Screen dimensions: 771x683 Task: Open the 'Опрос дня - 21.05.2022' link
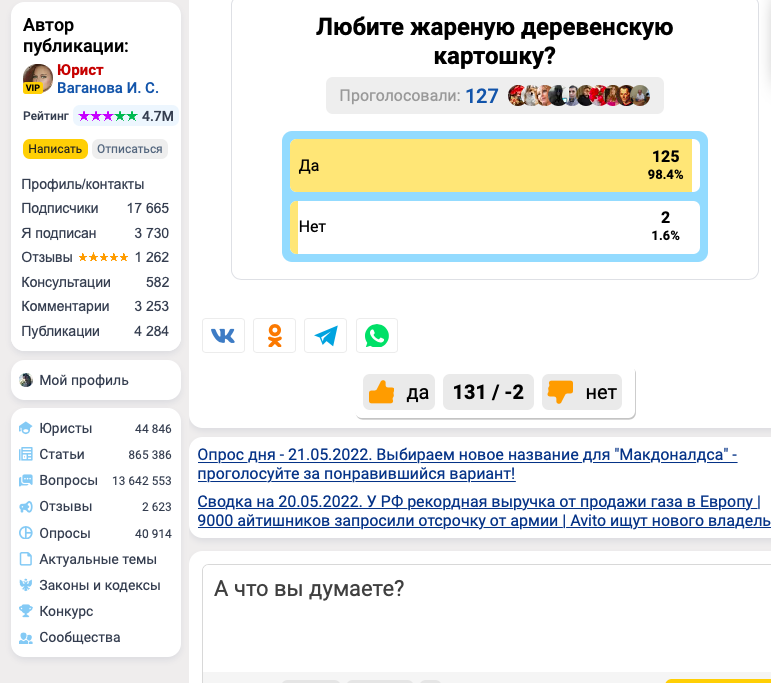coord(466,464)
